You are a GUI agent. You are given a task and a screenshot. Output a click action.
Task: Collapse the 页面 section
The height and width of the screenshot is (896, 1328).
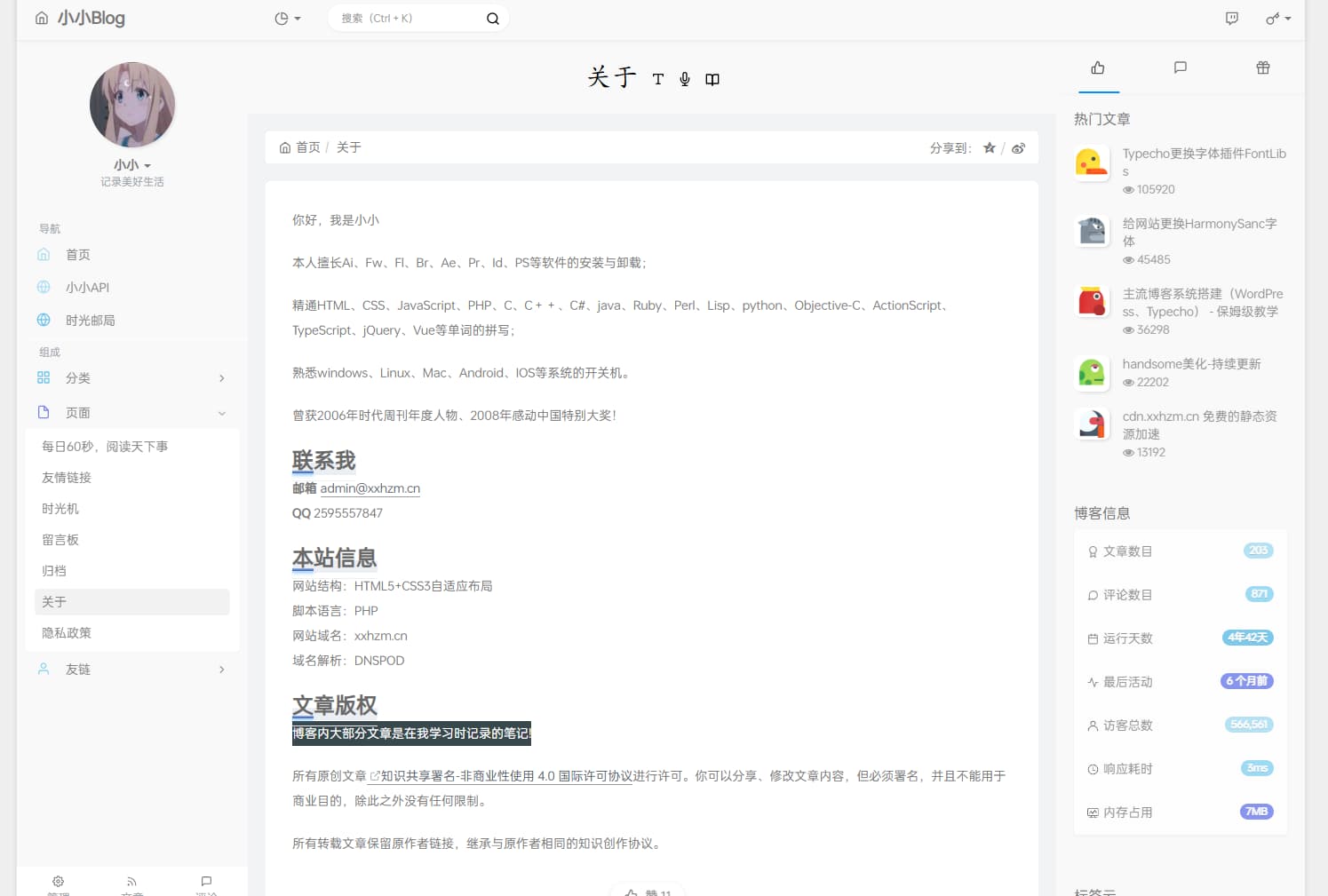coord(221,412)
